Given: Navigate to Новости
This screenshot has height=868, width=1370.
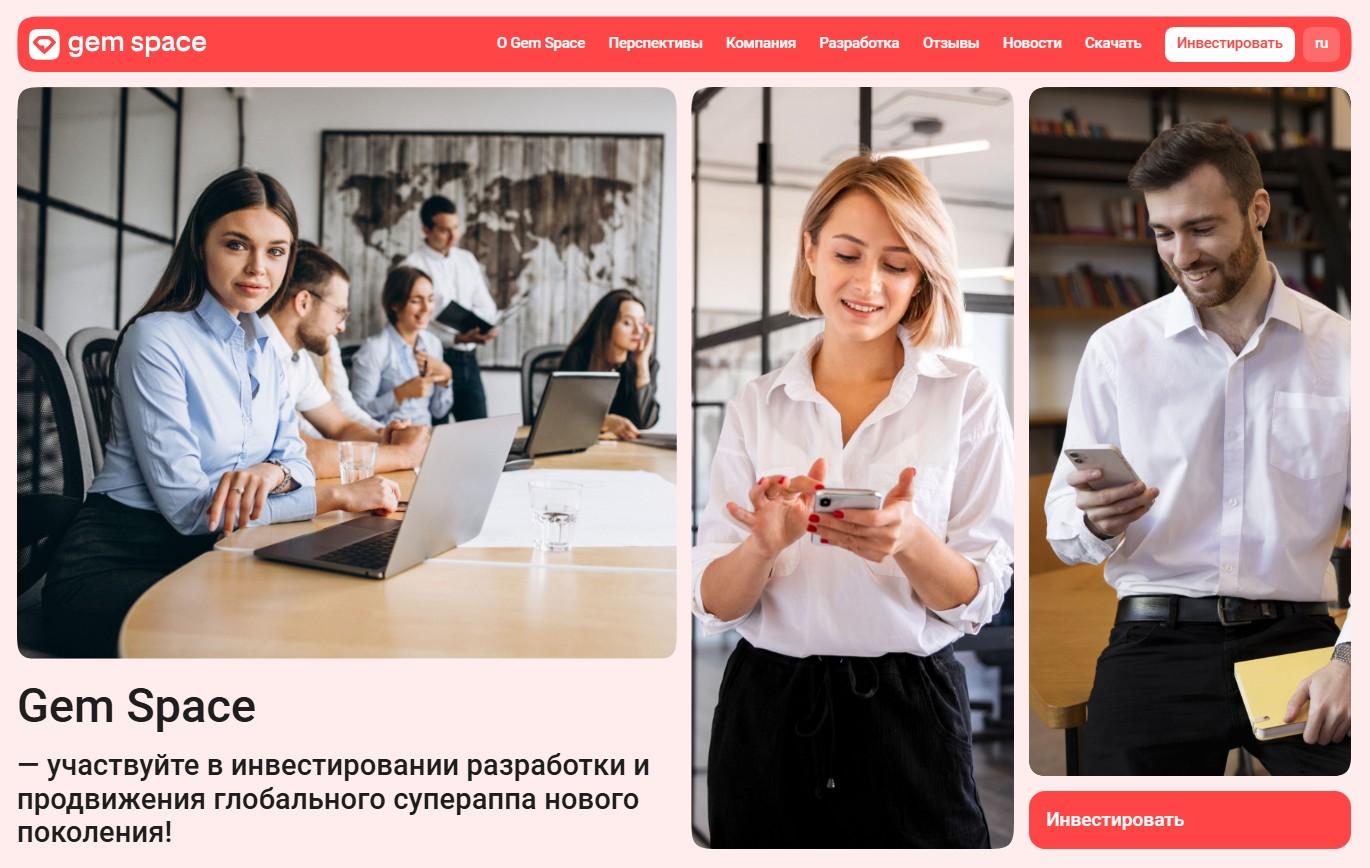Looking at the screenshot, I should (1032, 43).
